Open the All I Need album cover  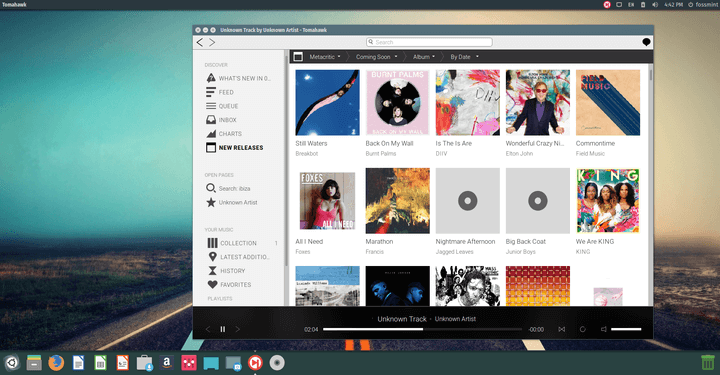[x=327, y=201]
